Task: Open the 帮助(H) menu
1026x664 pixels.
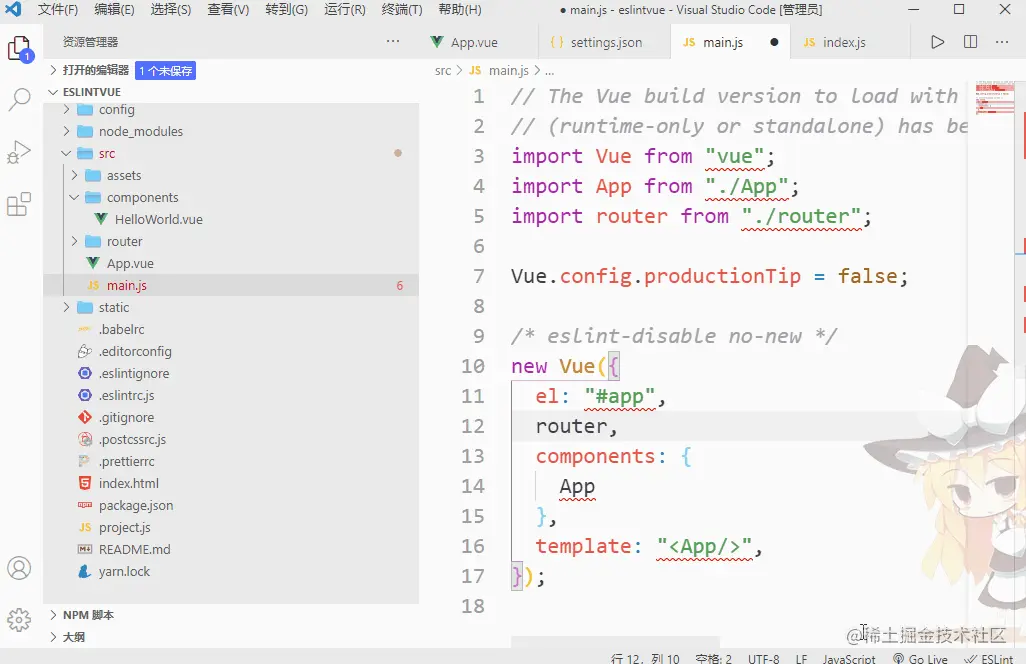Action: coord(460,9)
